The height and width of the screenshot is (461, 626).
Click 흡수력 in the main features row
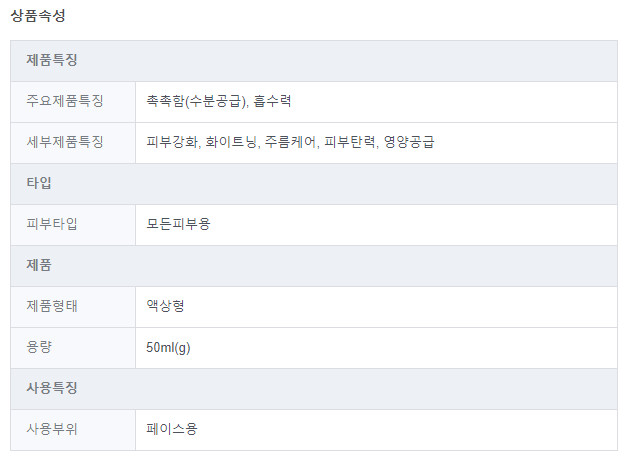(x=272, y=101)
